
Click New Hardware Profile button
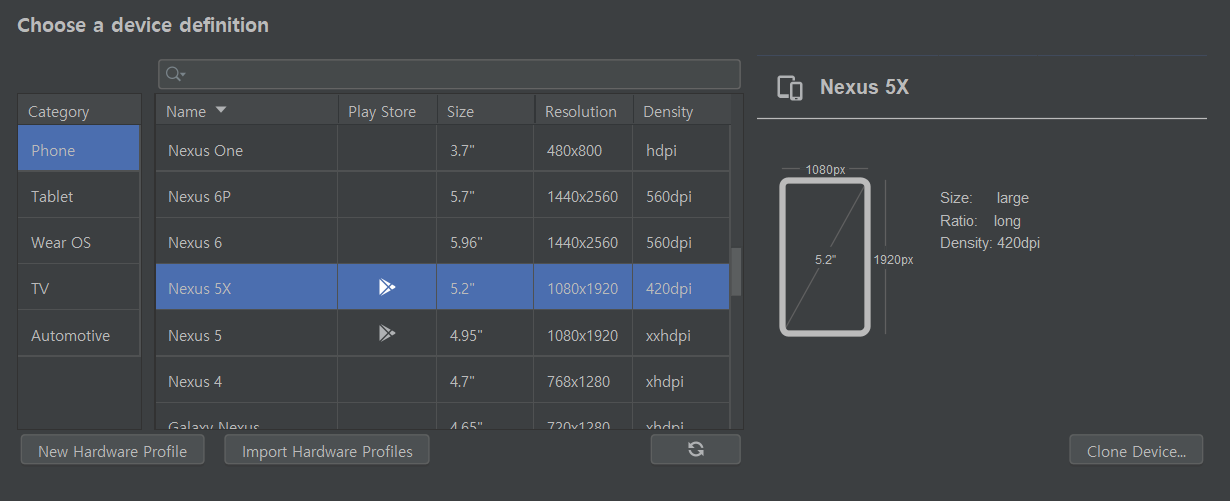point(112,451)
